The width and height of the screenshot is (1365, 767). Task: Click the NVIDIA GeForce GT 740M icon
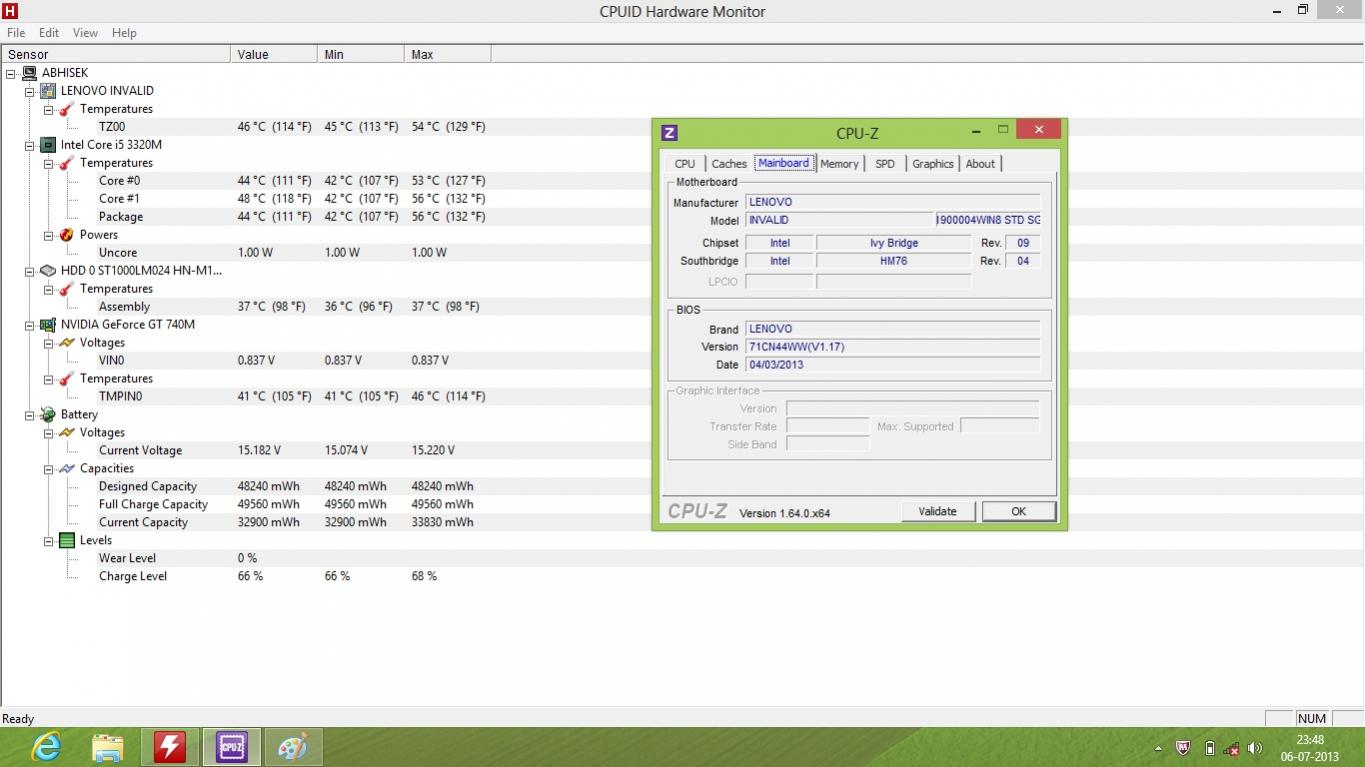(48, 325)
